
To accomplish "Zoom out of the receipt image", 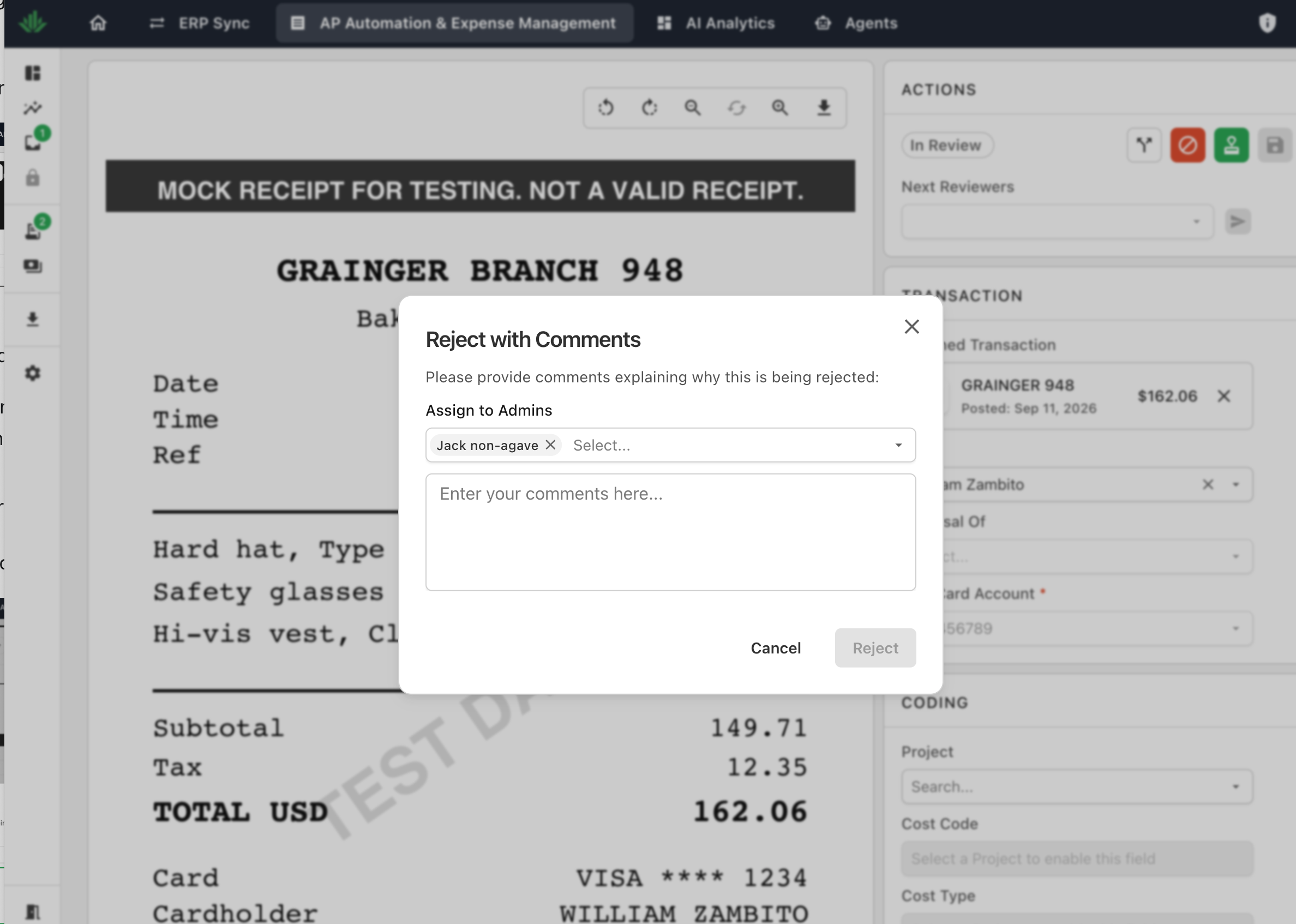I will coord(692,107).
